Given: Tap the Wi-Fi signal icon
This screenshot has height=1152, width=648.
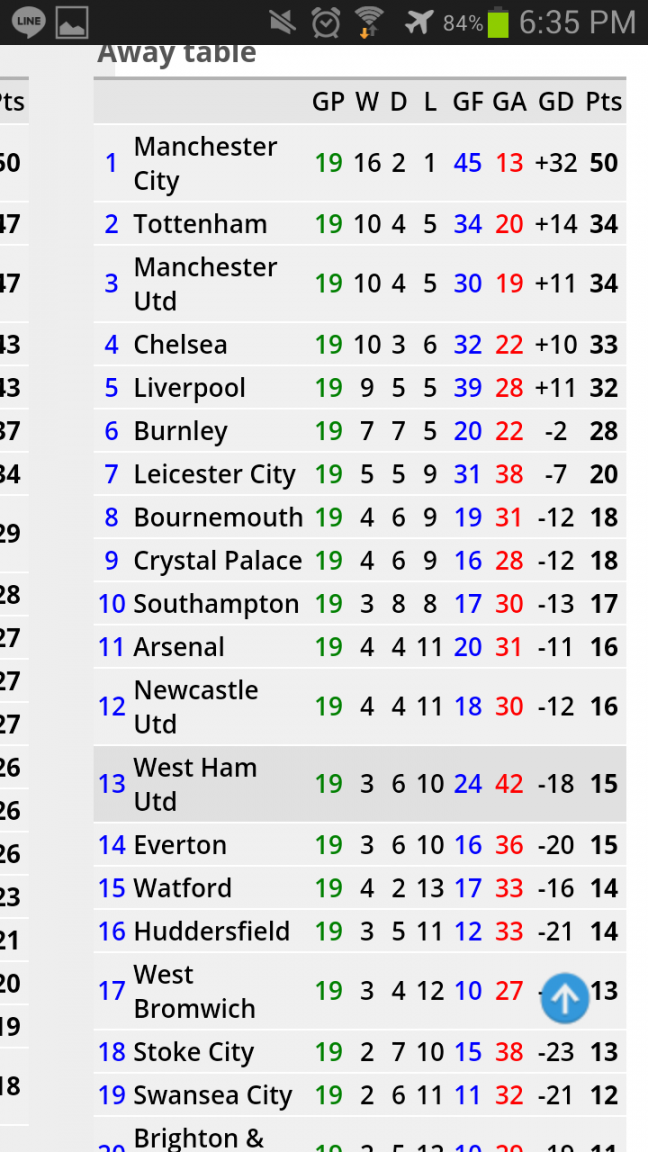Looking at the screenshot, I should (x=367, y=22).
